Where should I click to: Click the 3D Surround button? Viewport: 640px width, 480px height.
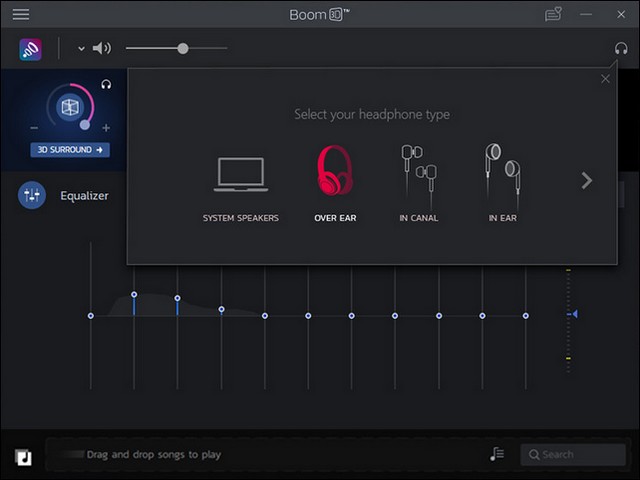tap(70, 150)
